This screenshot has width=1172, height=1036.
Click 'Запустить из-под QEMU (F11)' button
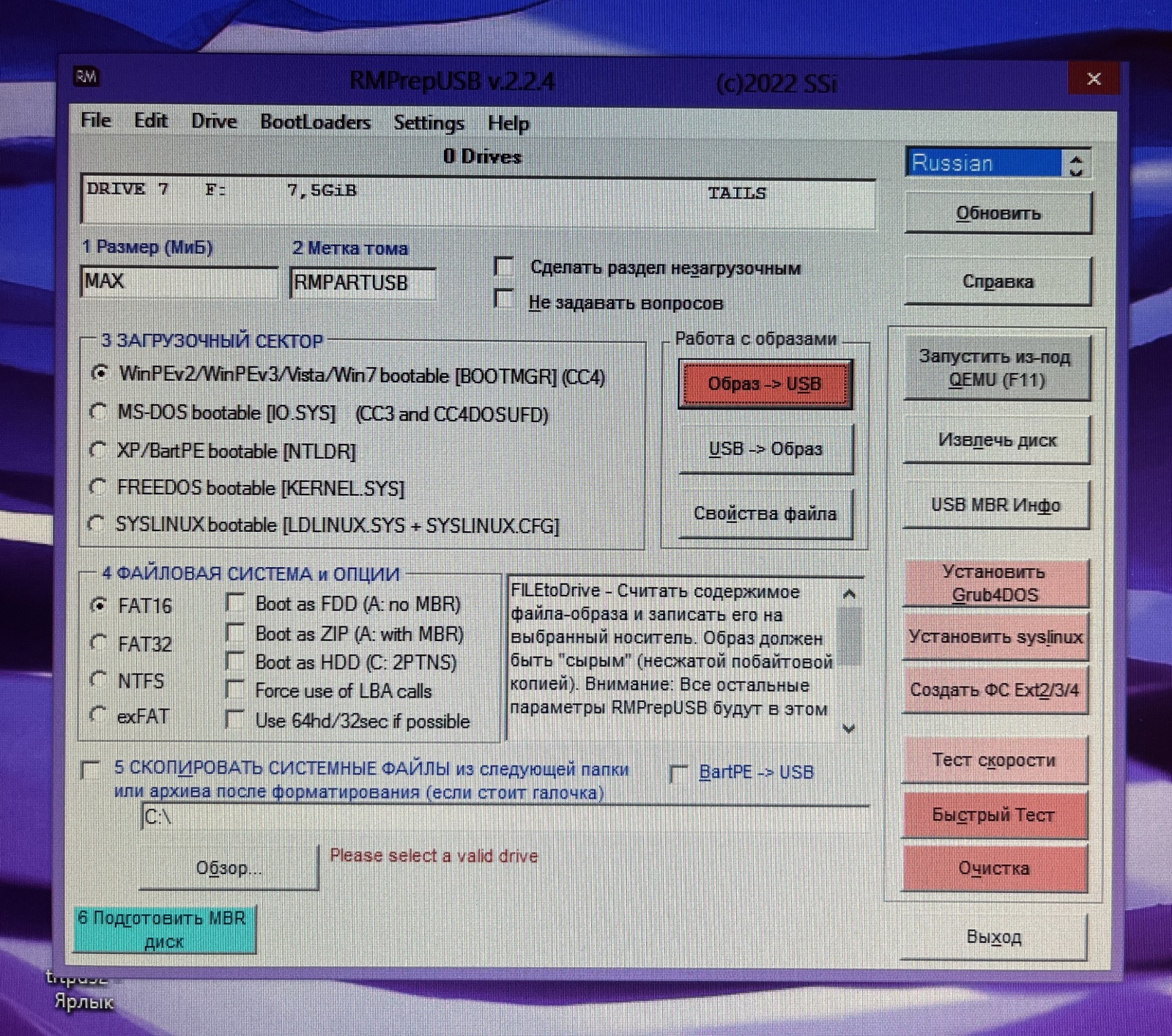click(997, 368)
